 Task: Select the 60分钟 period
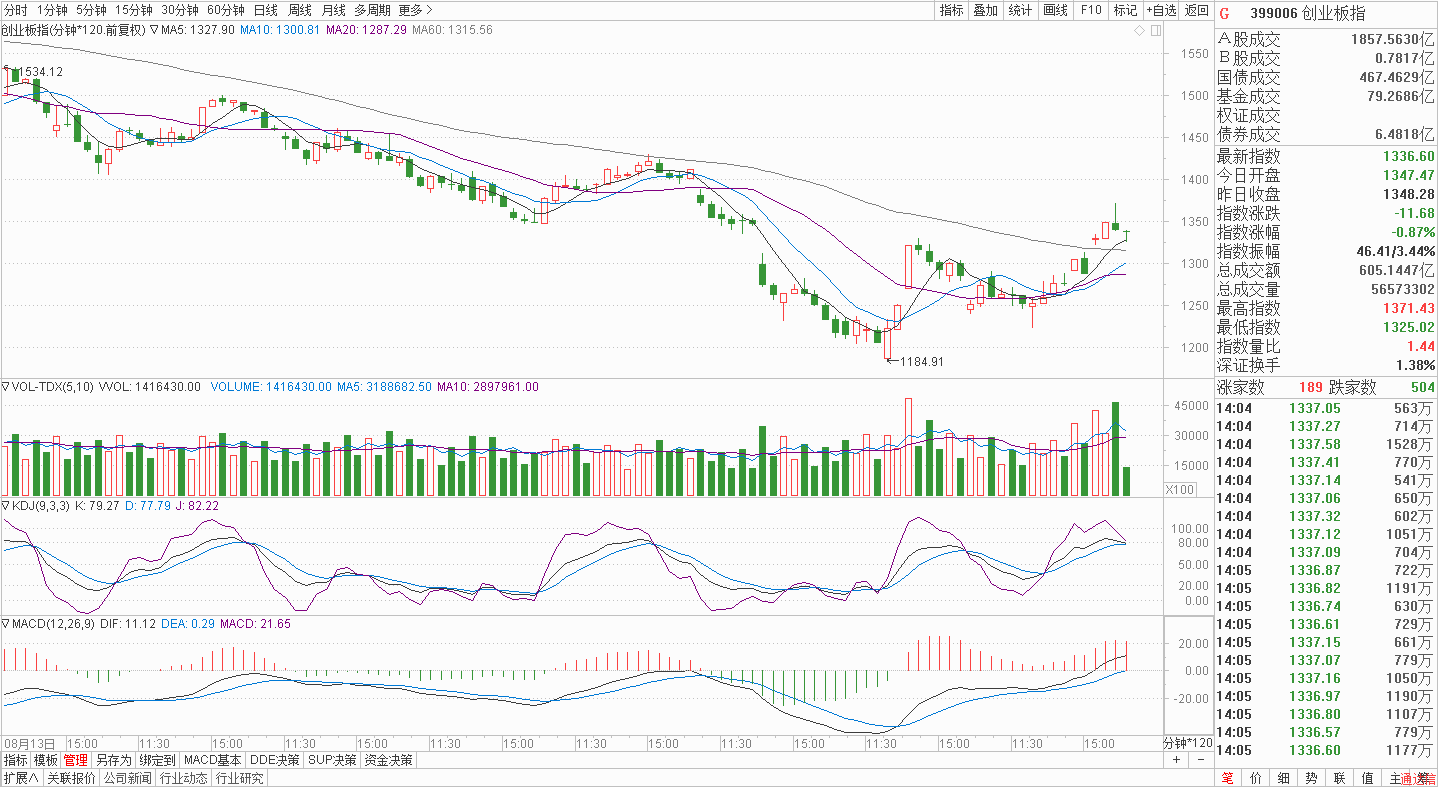pos(226,10)
